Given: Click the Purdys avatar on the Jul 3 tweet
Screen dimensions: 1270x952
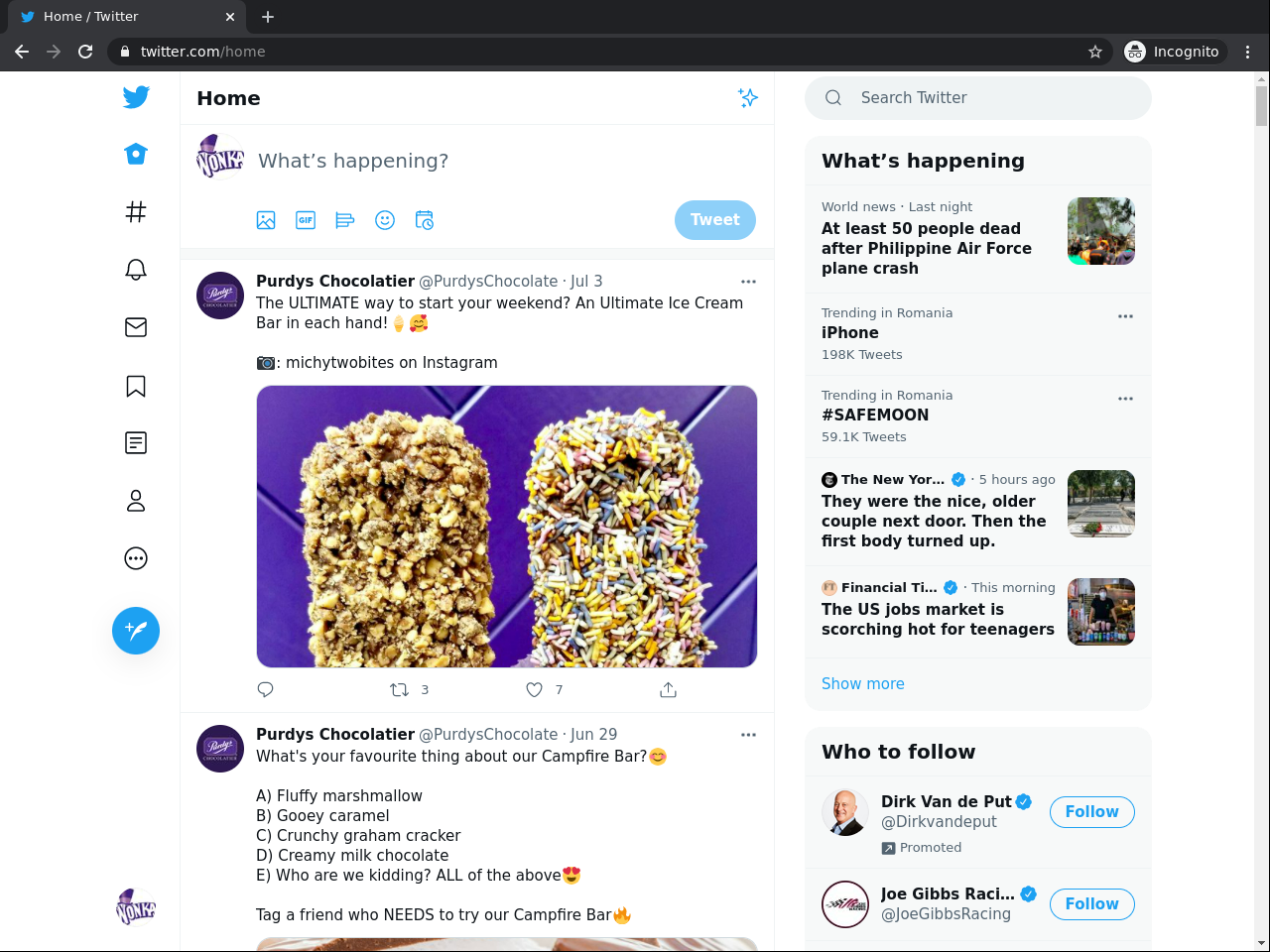Looking at the screenshot, I should point(220,296).
